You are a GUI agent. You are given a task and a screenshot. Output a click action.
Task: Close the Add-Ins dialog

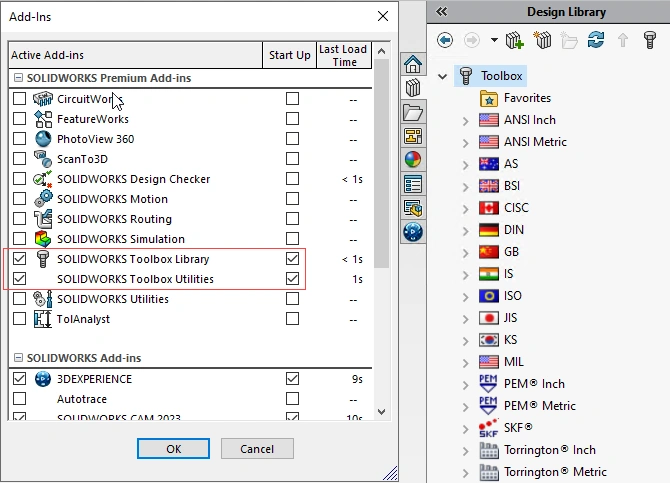tap(383, 16)
